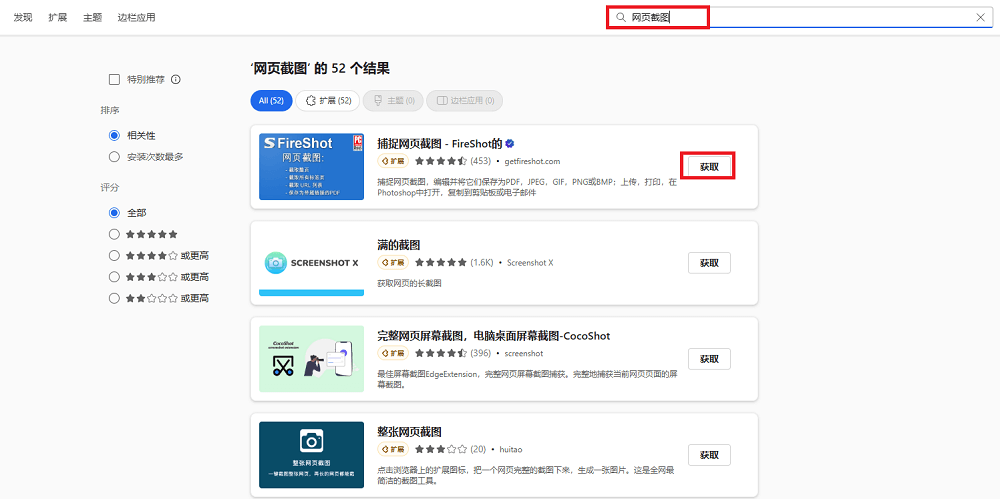Enable the 特别推荐 checkbox
The height and width of the screenshot is (499, 1000).
tap(115, 80)
